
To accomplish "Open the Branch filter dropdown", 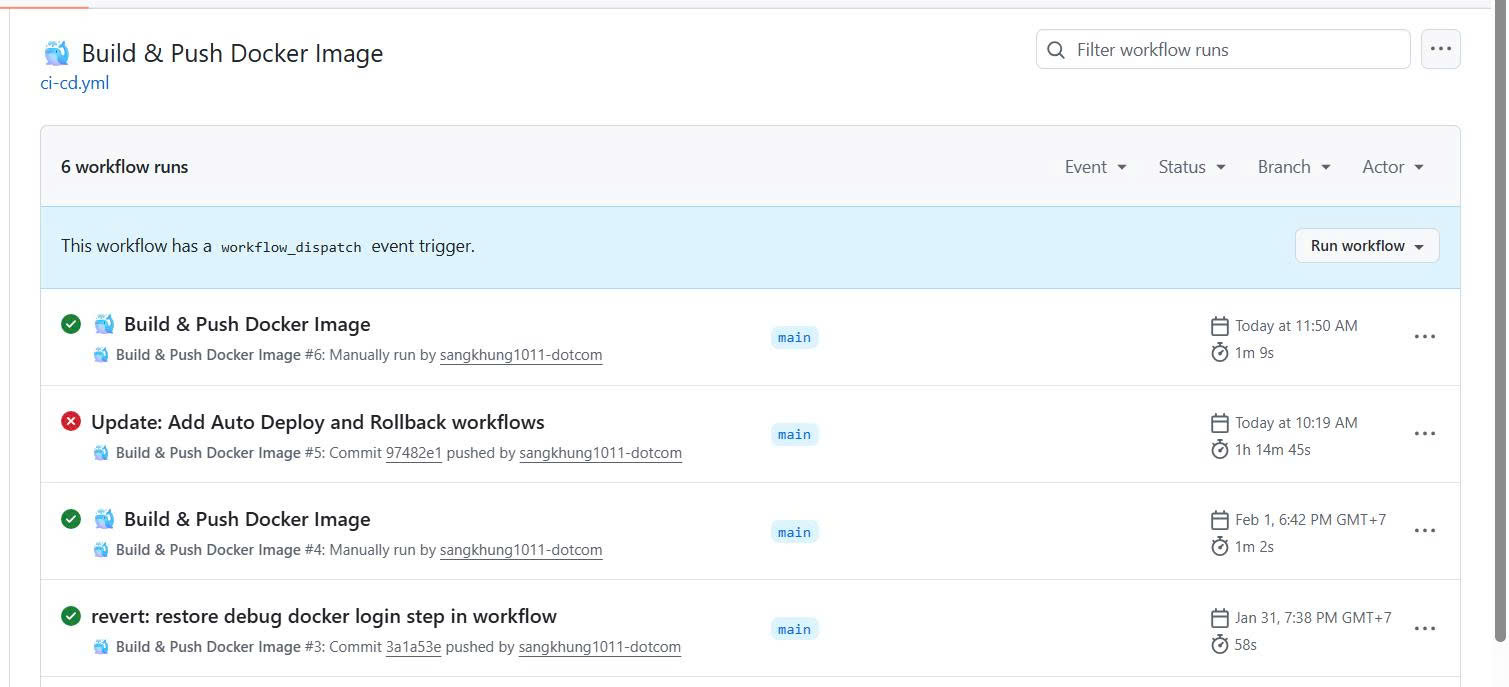I will point(1293,167).
